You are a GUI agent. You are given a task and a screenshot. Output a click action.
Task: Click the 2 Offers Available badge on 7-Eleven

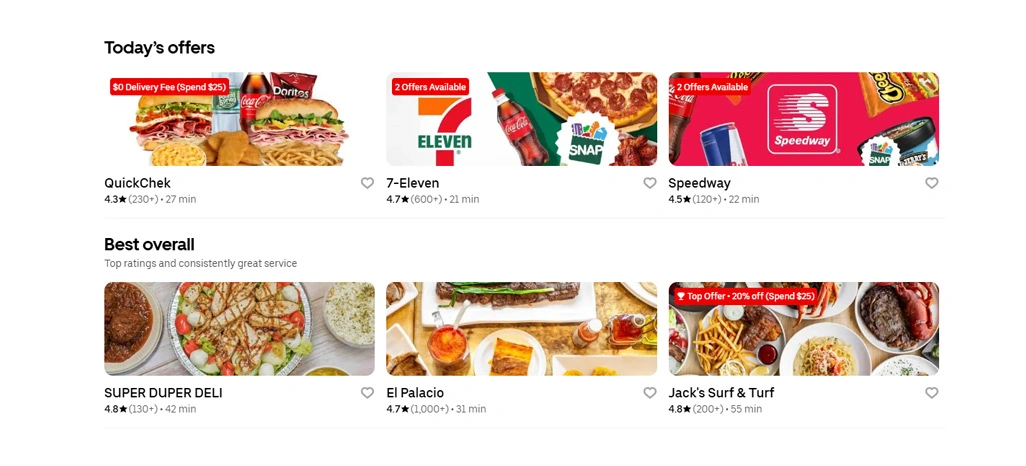click(x=431, y=86)
